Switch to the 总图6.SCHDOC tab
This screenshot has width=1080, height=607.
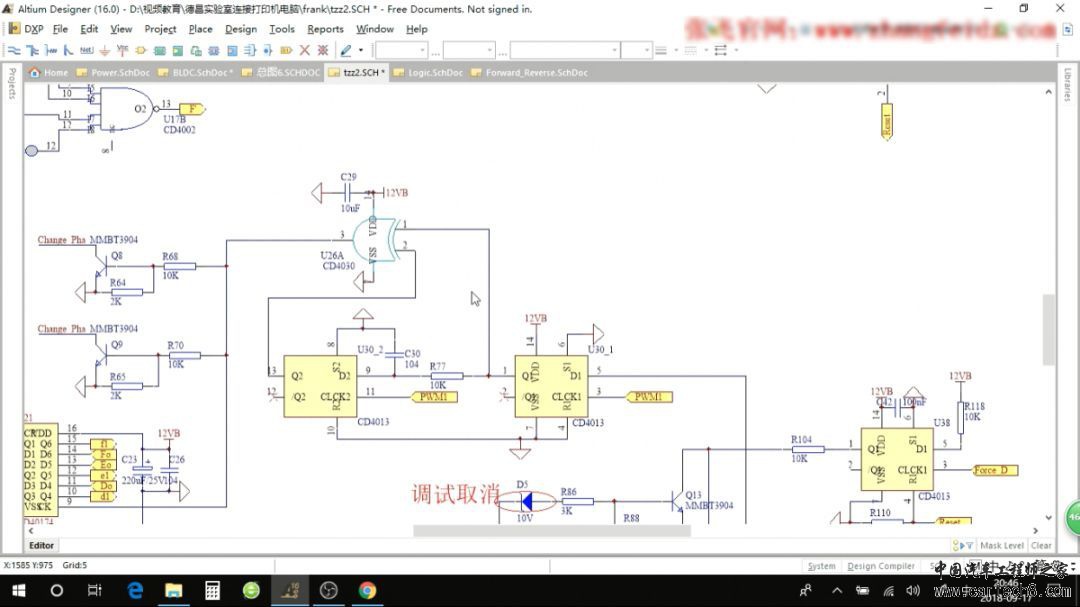point(281,72)
